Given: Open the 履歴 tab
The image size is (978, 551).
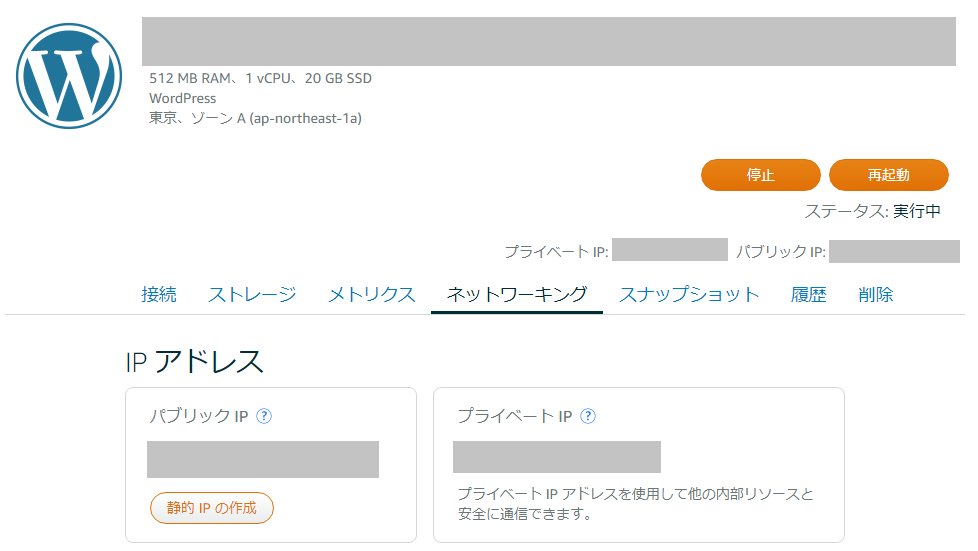Looking at the screenshot, I should [x=809, y=295].
